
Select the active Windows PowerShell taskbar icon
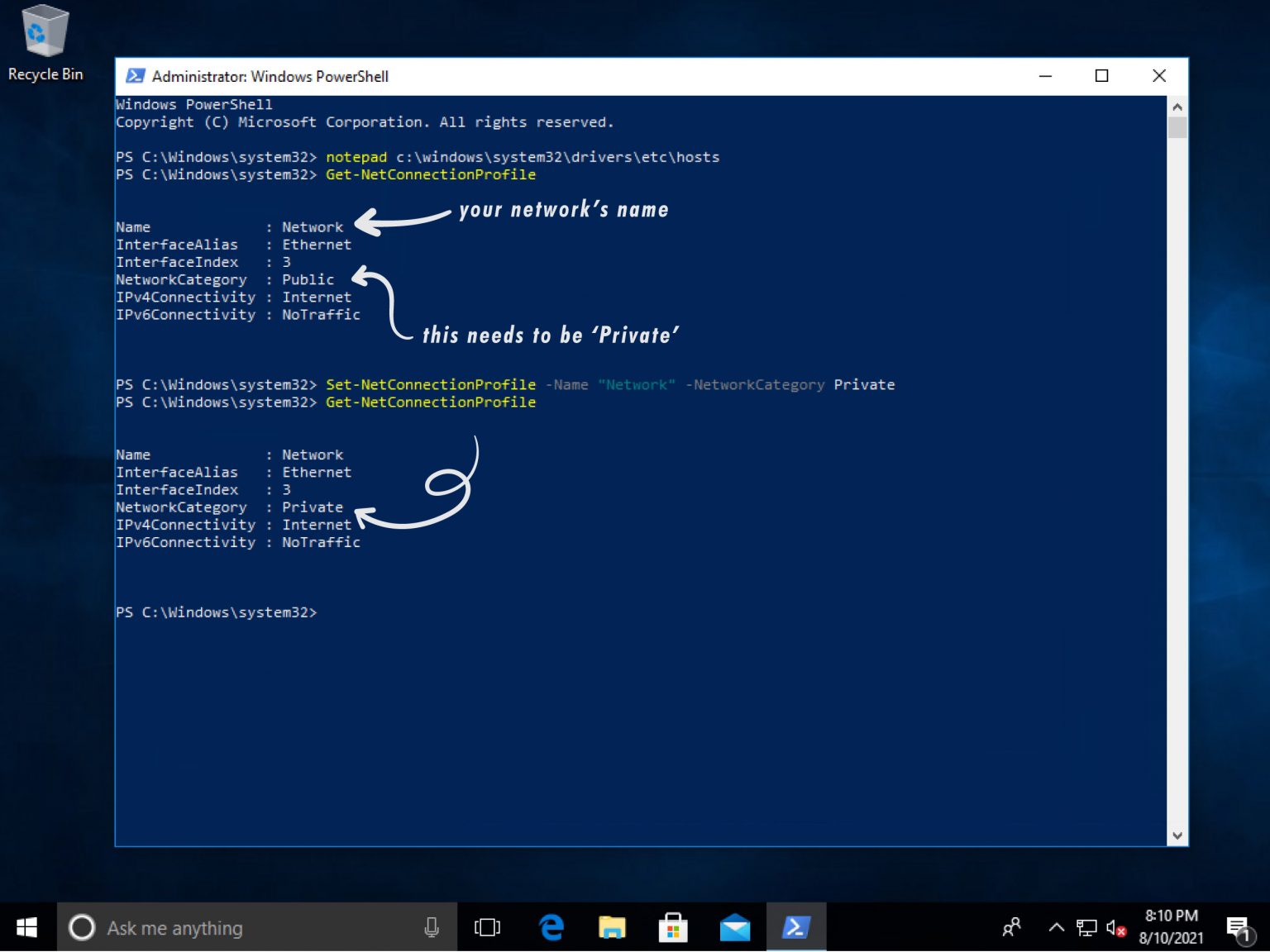795,927
